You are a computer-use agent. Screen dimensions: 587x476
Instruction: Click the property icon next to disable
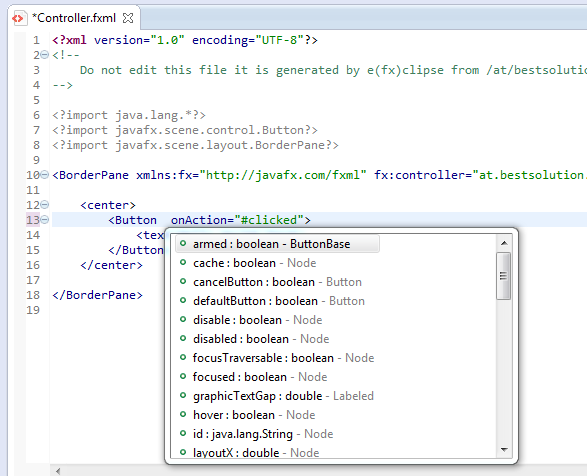pos(183,319)
